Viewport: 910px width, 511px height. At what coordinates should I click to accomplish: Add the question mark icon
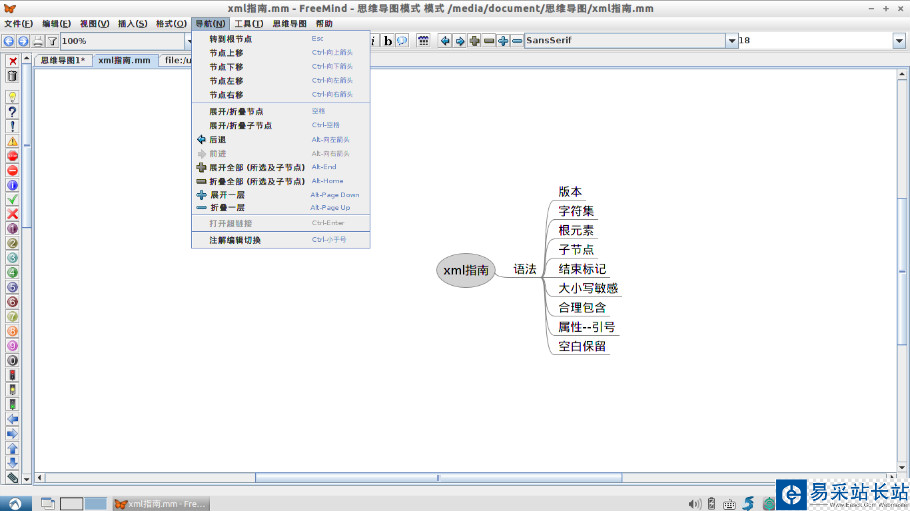12,111
